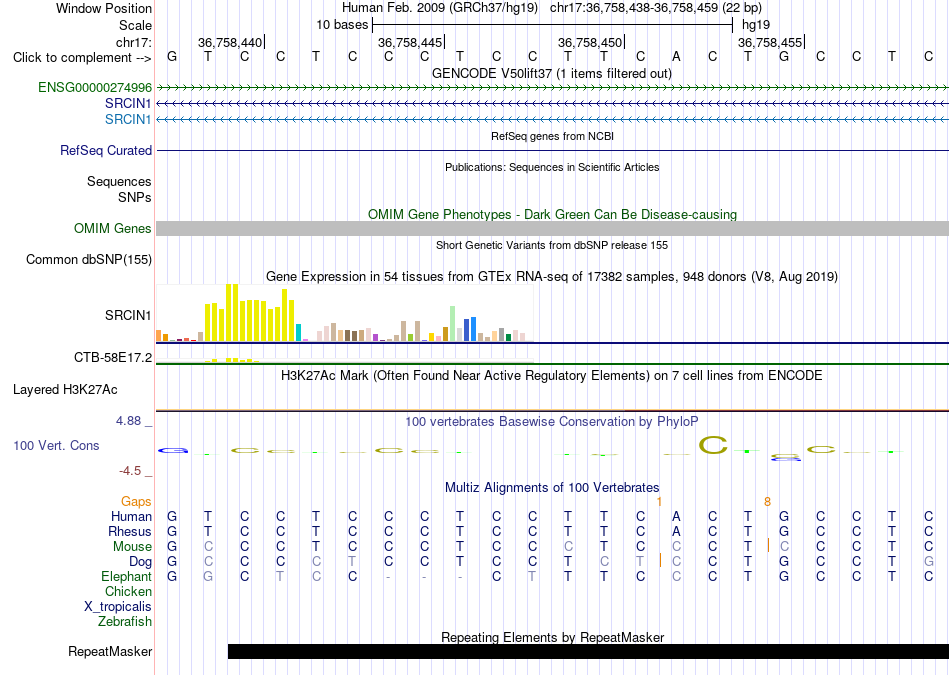
Task: Click the orange gap number 1
Action: (659, 502)
